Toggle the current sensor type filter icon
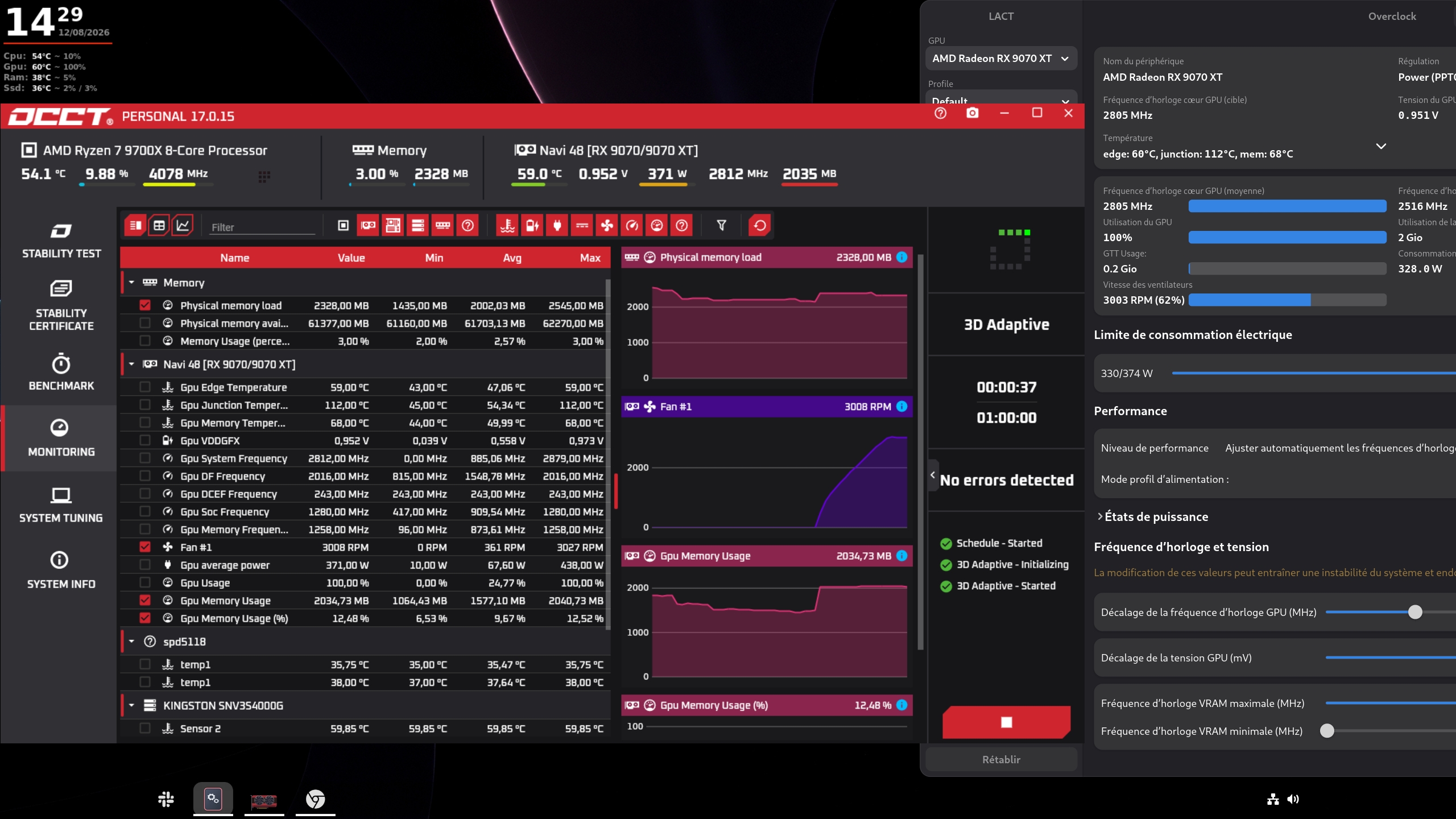The image size is (1456, 819). (582, 226)
